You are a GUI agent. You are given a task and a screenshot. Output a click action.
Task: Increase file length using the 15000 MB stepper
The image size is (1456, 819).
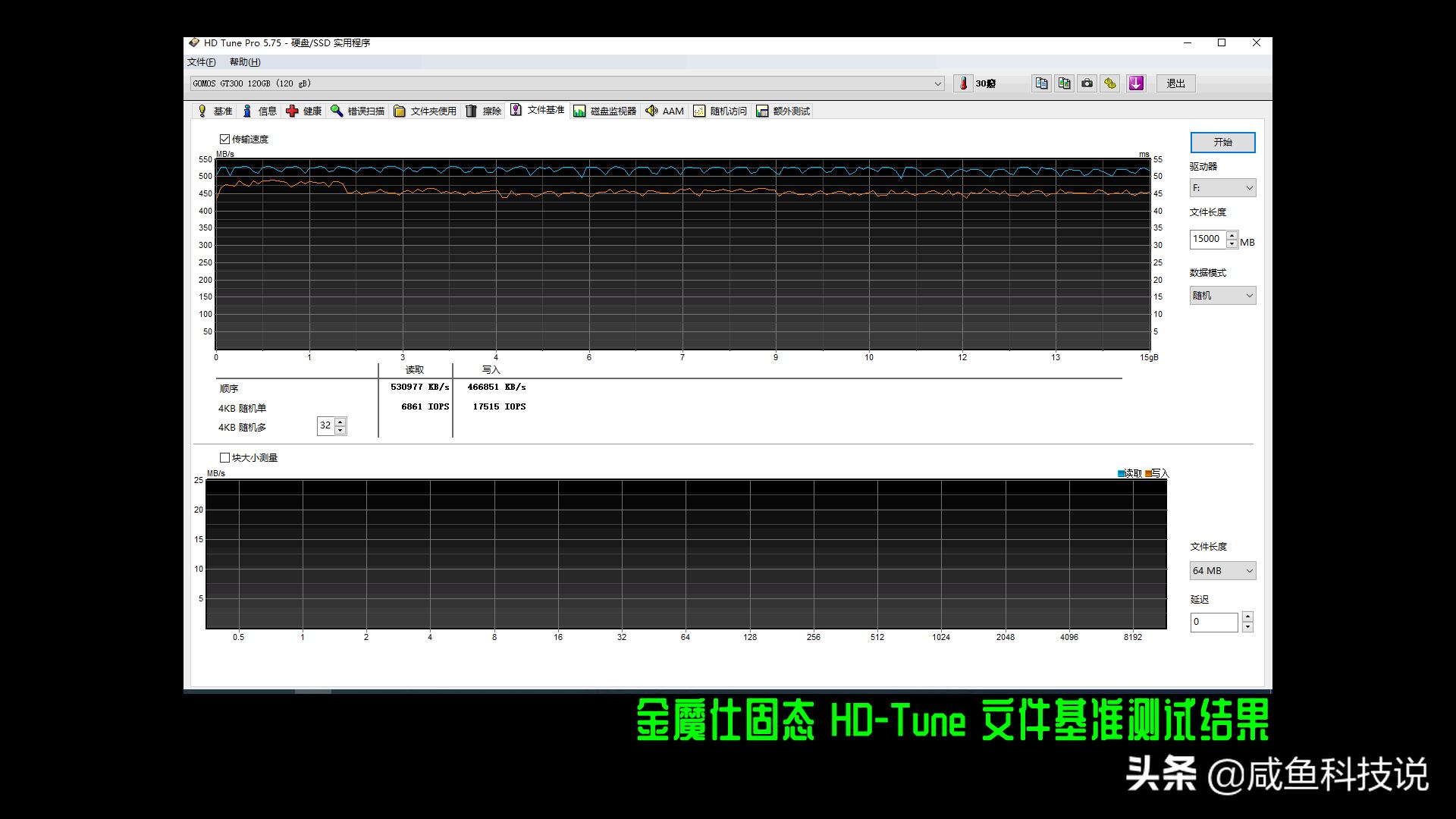click(1233, 236)
